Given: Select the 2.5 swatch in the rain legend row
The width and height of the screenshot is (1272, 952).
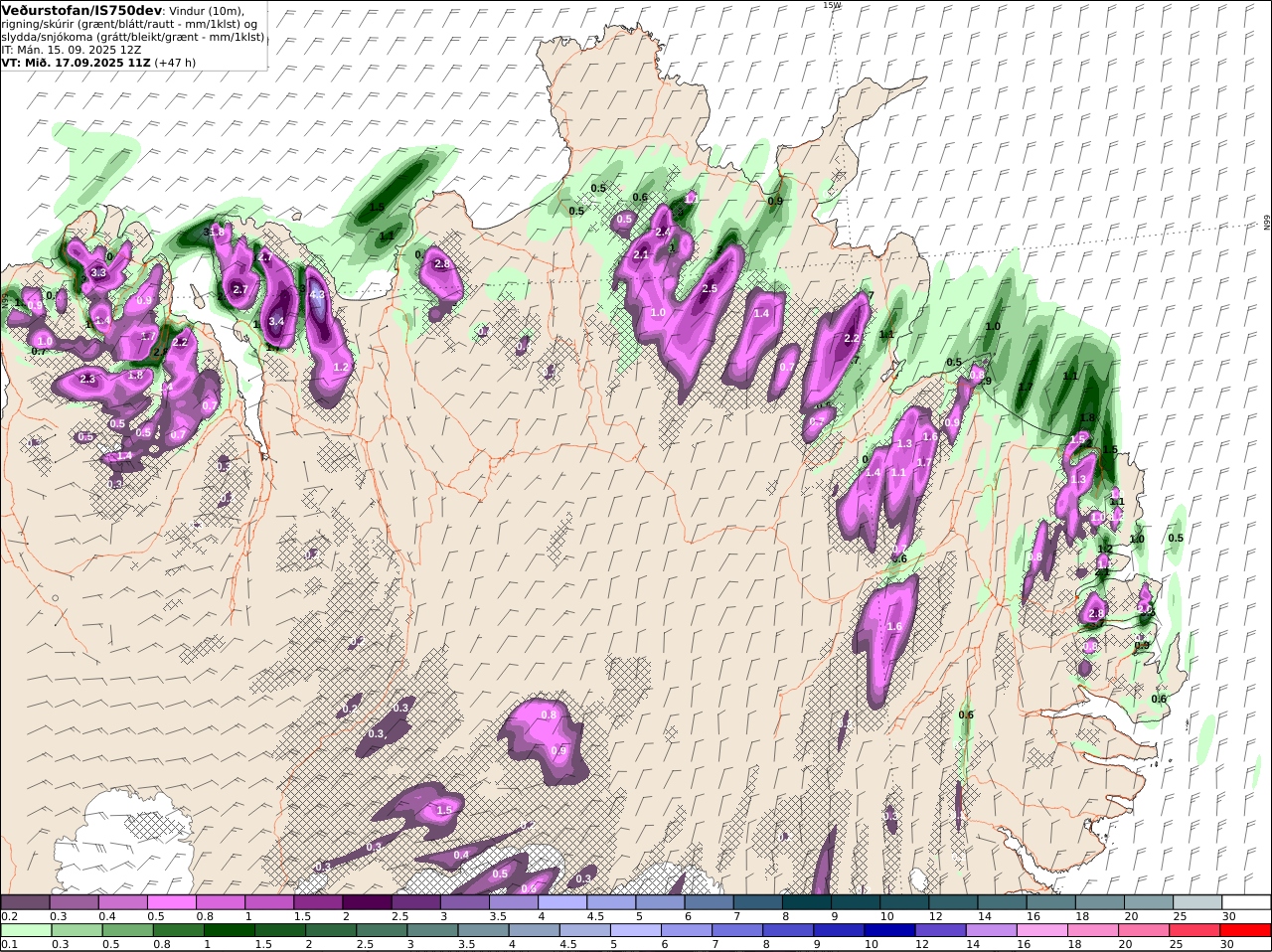Looking at the screenshot, I should coord(383,930).
